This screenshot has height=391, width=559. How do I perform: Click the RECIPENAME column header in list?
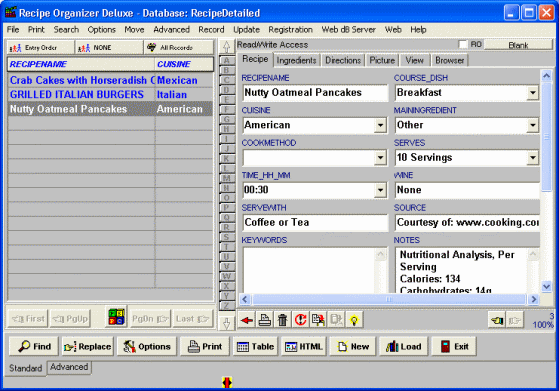point(81,64)
